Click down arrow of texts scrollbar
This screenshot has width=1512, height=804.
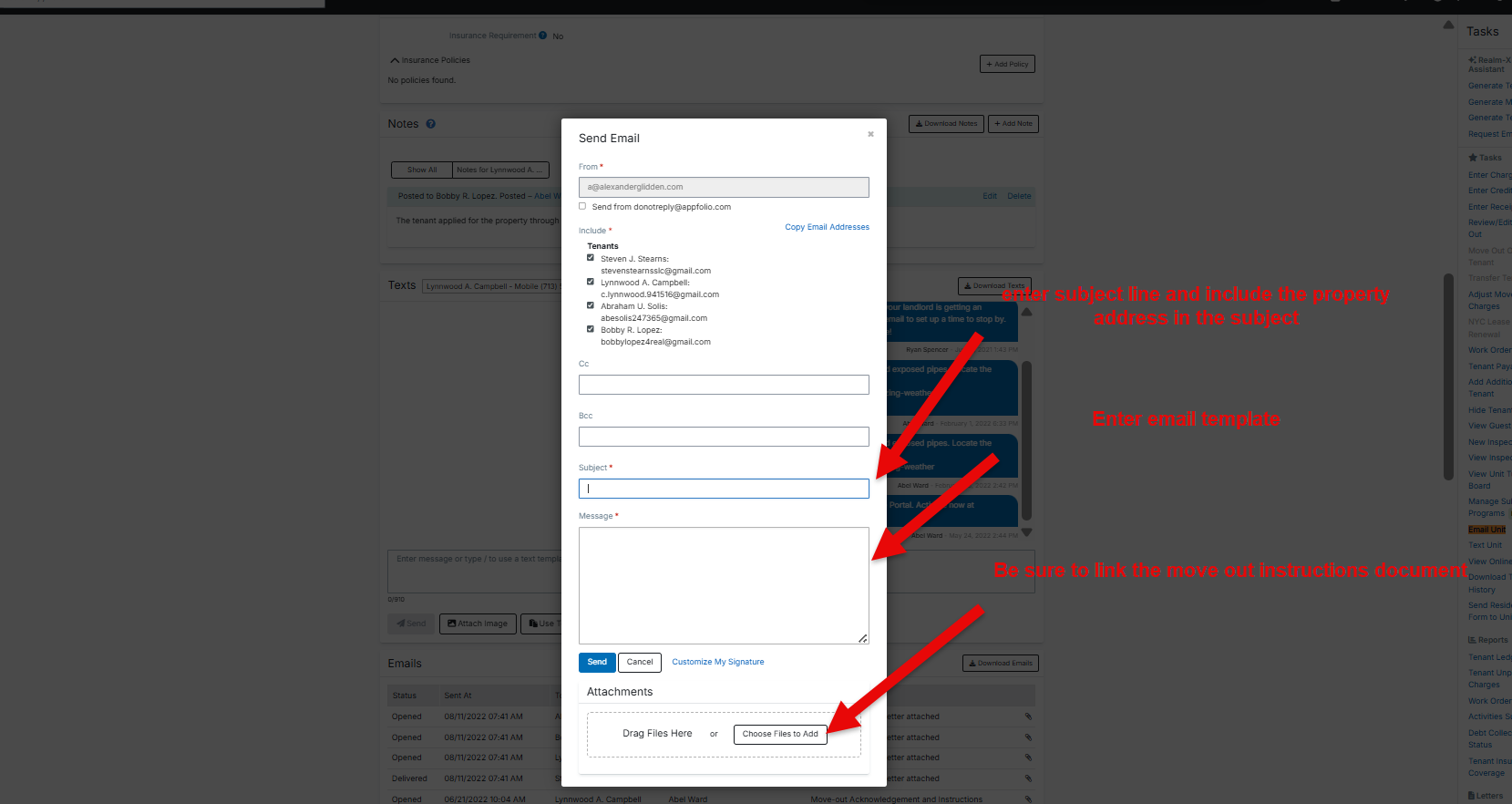coord(1027,532)
